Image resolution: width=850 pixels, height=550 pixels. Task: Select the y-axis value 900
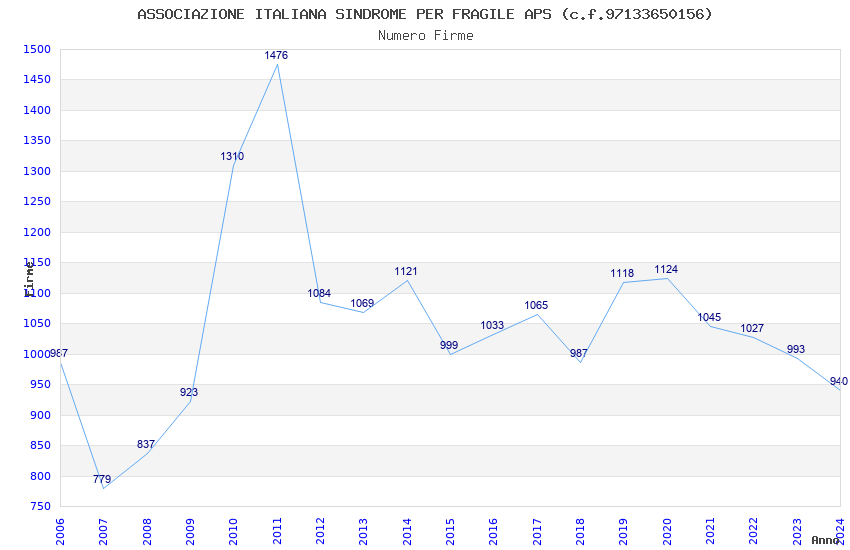pyautogui.click(x=40, y=415)
